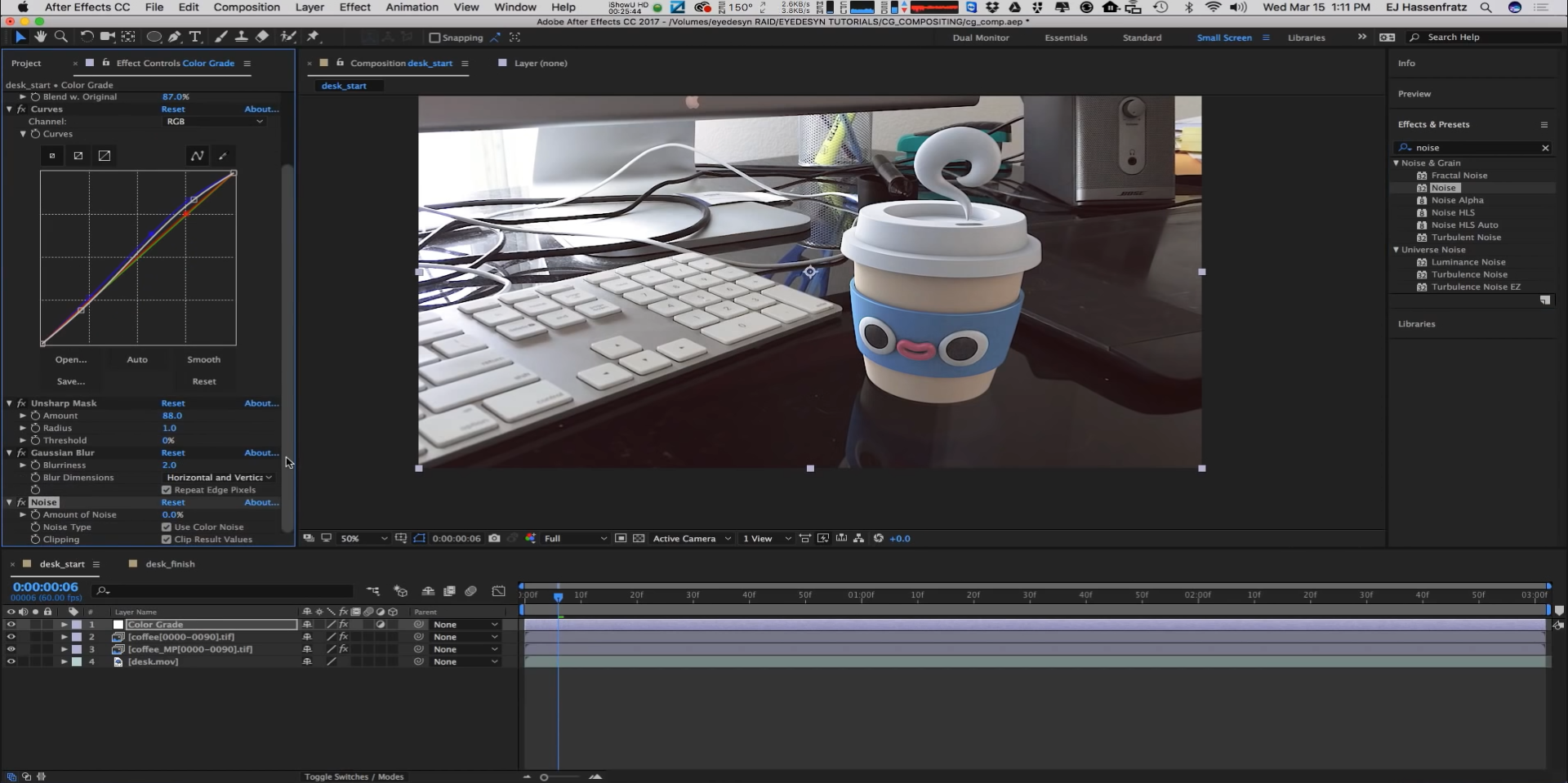Open the Effect menu
The width and height of the screenshot is (1568, 783).
[x=354, y=7]
